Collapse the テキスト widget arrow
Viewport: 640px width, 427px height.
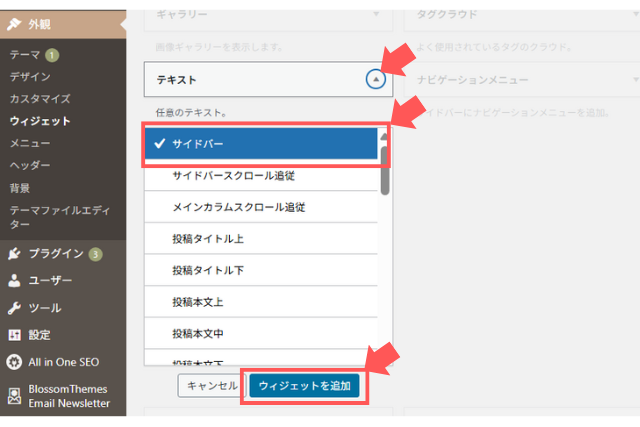pyautogui.click(x=374, y=79)
